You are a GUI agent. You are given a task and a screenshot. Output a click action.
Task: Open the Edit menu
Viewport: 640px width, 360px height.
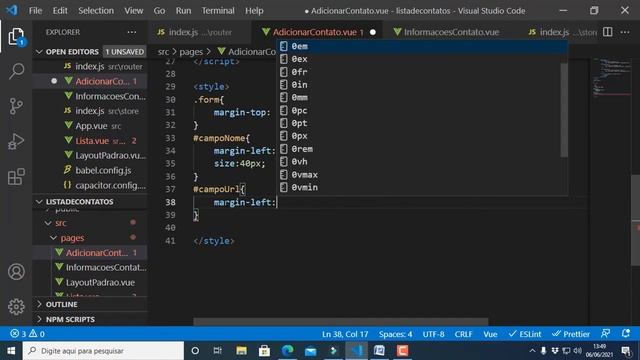[60, 10]
